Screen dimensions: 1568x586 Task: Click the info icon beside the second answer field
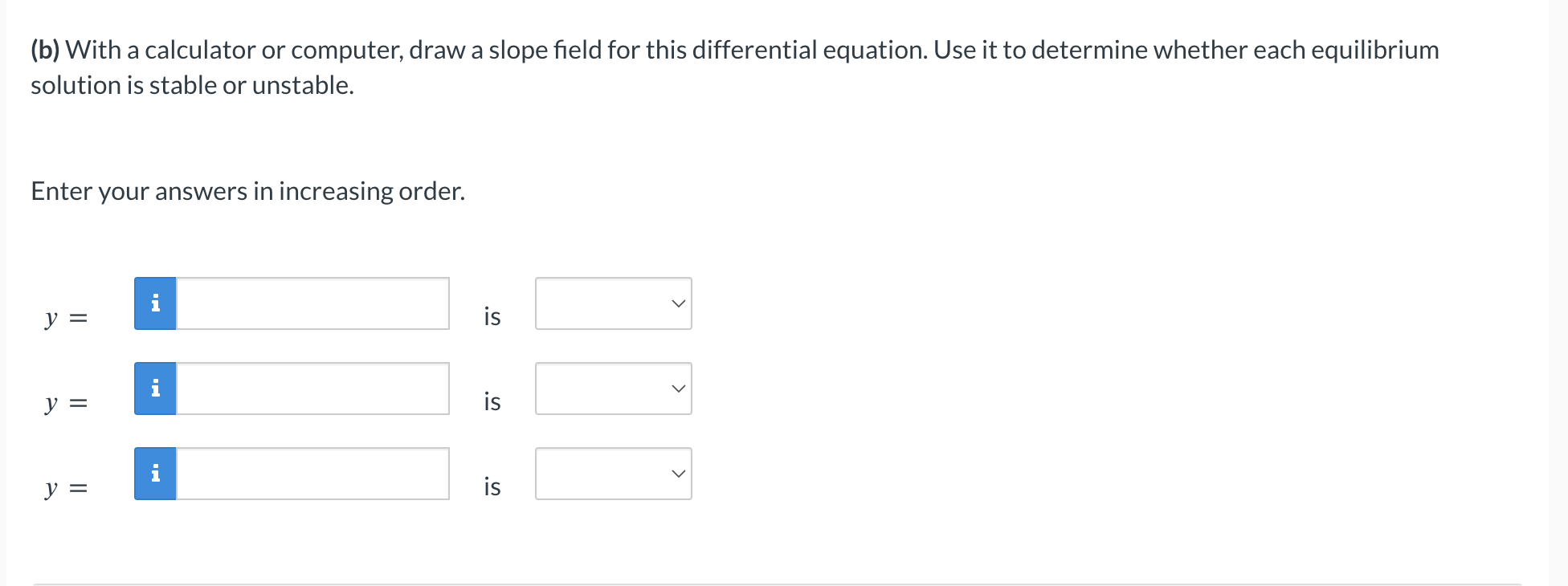(x=155, y=389)
